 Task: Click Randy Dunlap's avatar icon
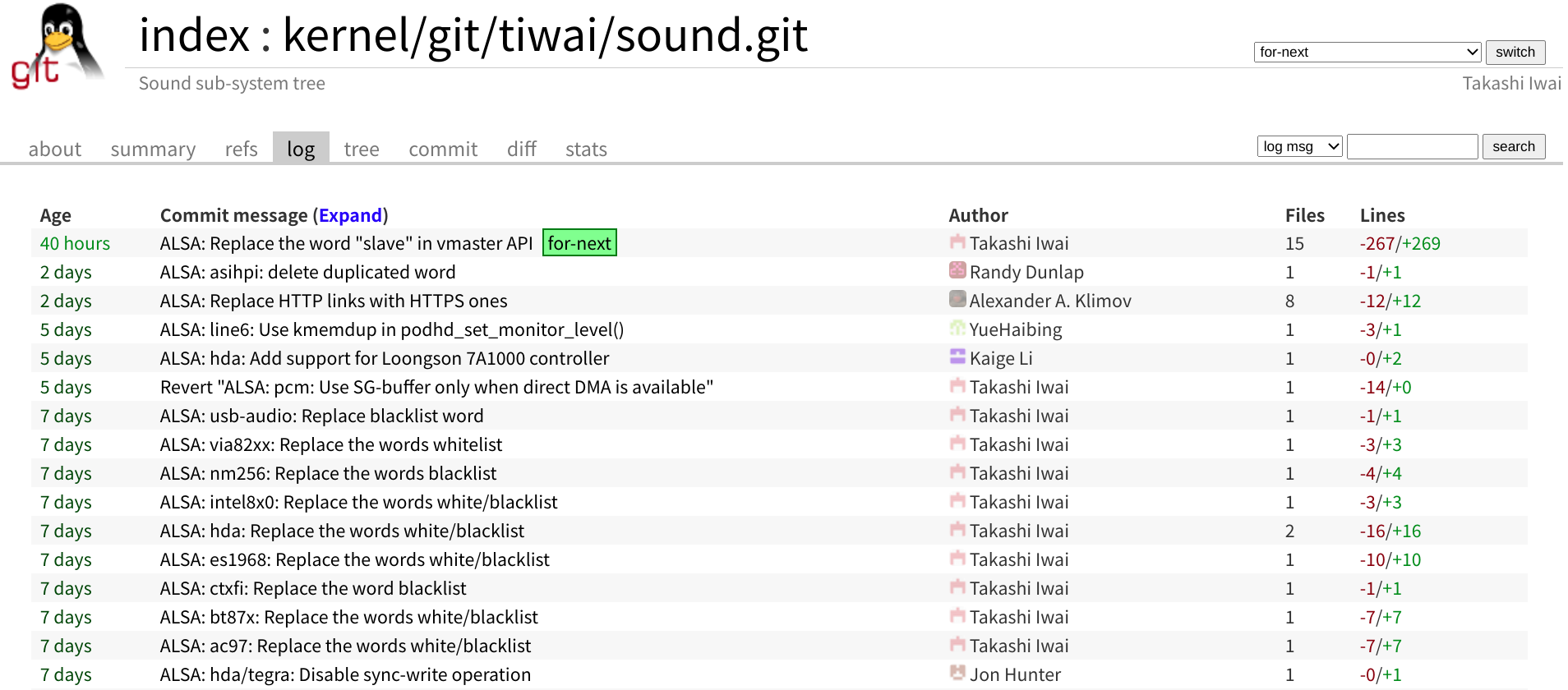coord(957,270)
